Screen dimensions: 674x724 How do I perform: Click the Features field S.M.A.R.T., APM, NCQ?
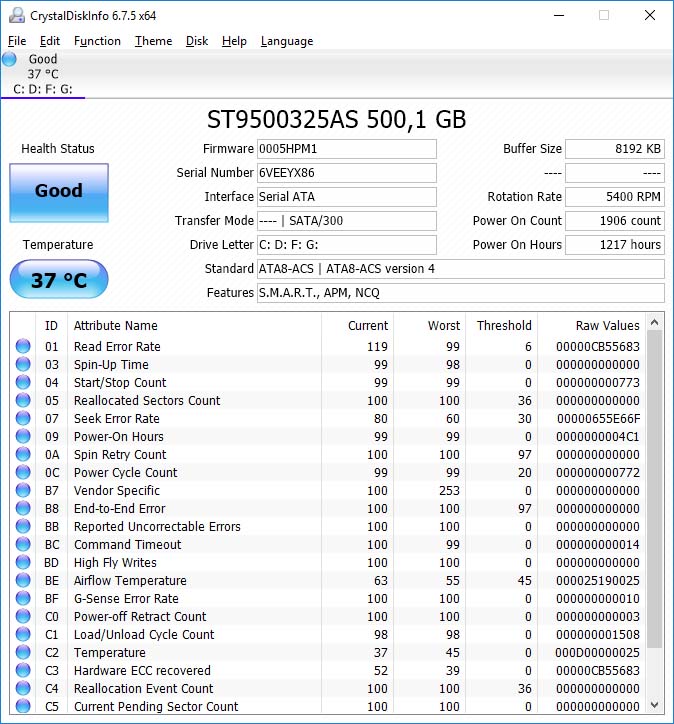[x=461, y=293]
